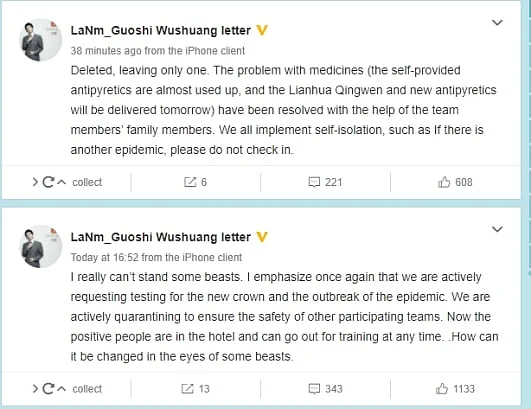Click the refresh arrows icon on first post footer
Screen dimensions: 531x409
coord(48,182)
